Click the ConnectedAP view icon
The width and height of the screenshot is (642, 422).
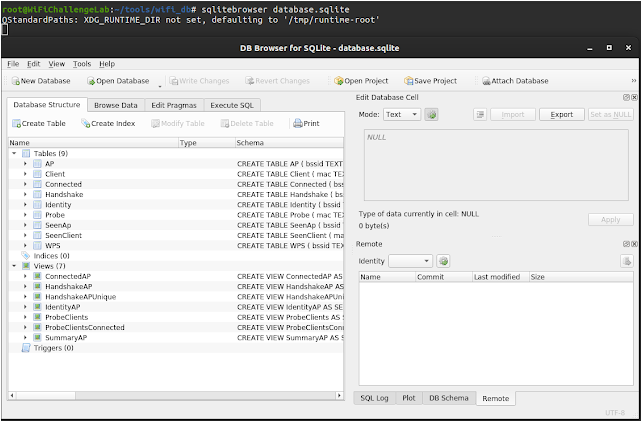[x=37, y=276]
